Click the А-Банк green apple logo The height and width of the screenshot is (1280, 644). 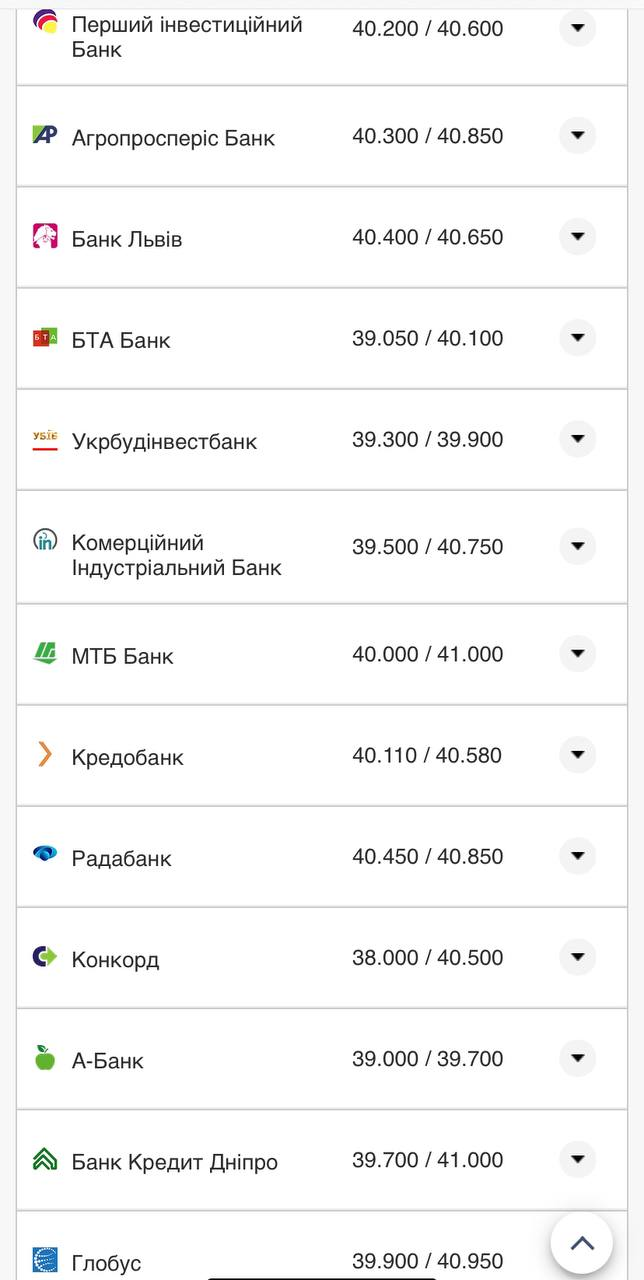click(x=45, y=1057)
